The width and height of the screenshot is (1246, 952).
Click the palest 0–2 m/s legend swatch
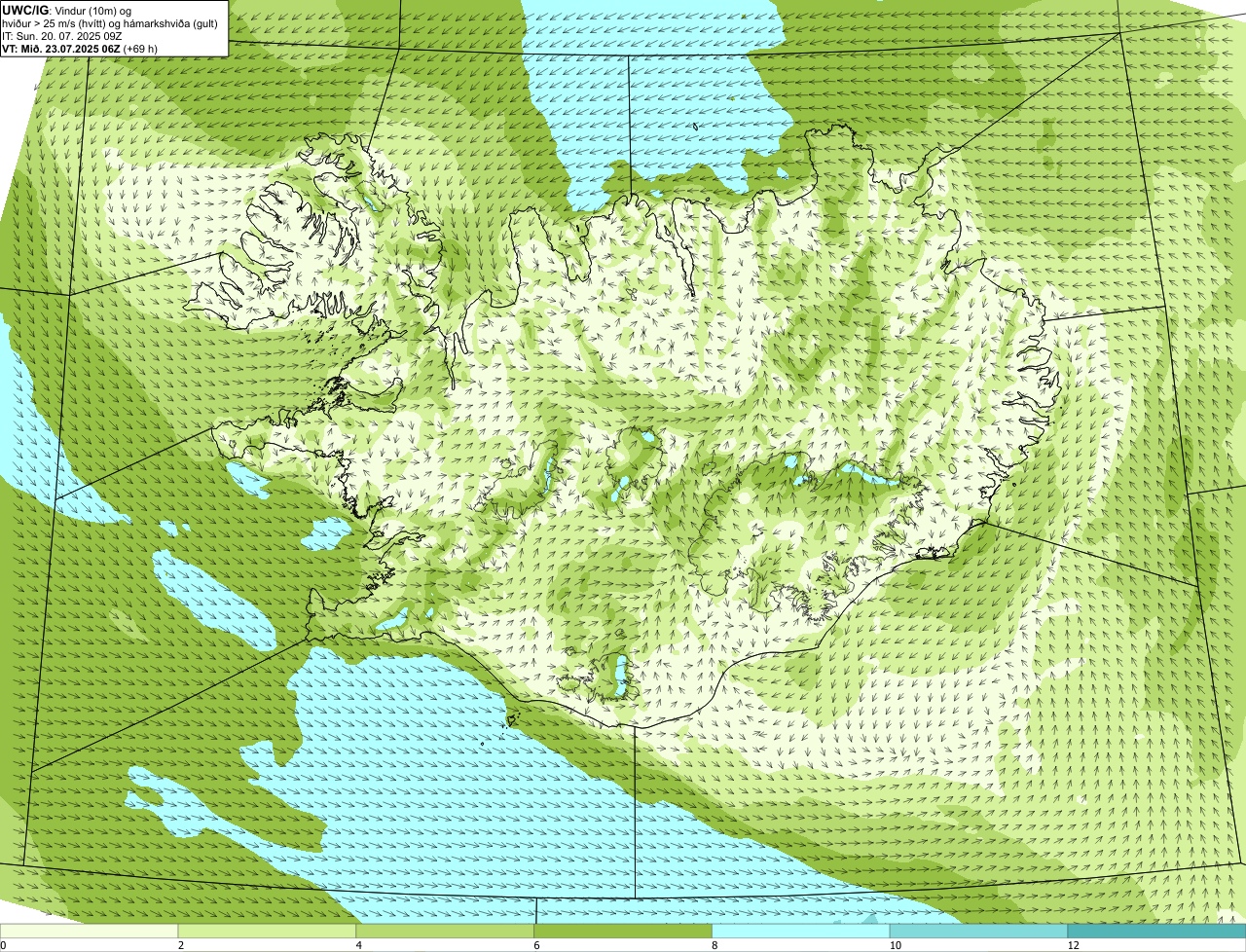[x=90, y=931]
